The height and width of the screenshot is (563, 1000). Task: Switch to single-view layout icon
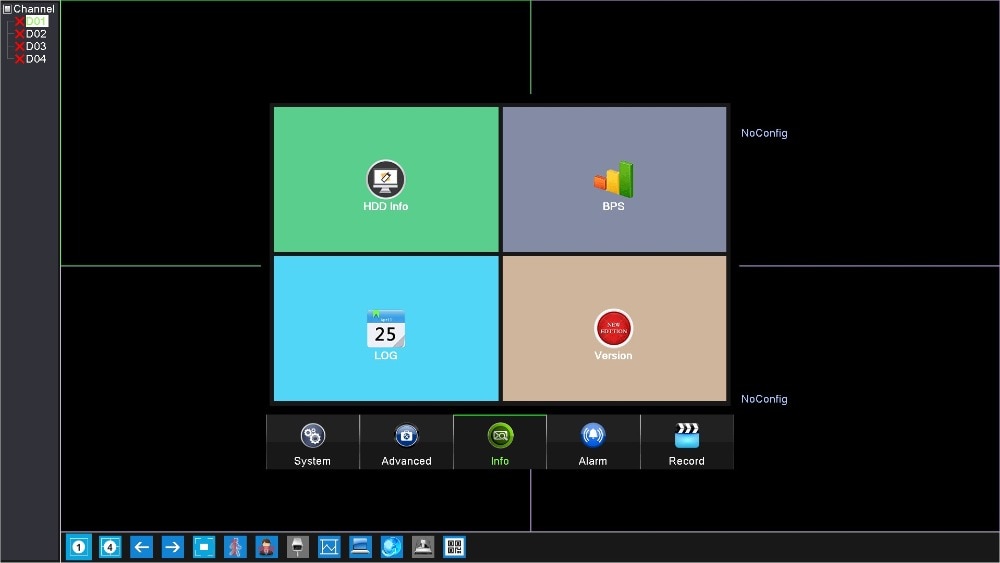pyautogui.click(x=78, y=547)
